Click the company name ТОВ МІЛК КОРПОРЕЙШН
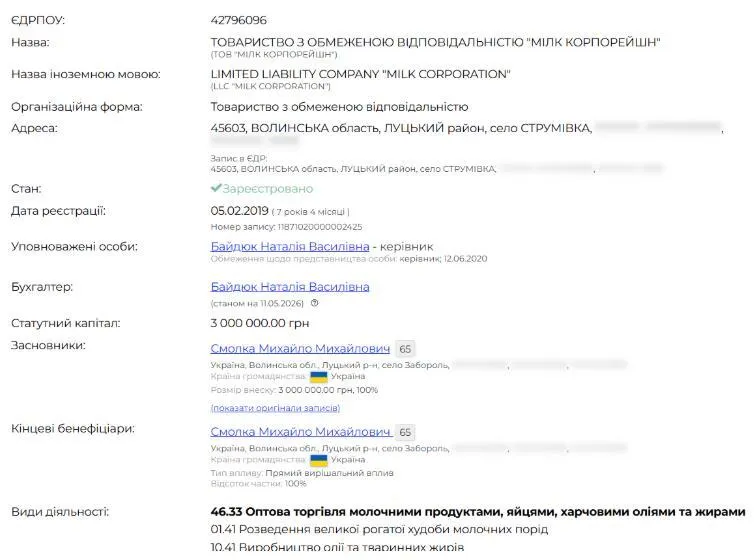 pos(435,42)
